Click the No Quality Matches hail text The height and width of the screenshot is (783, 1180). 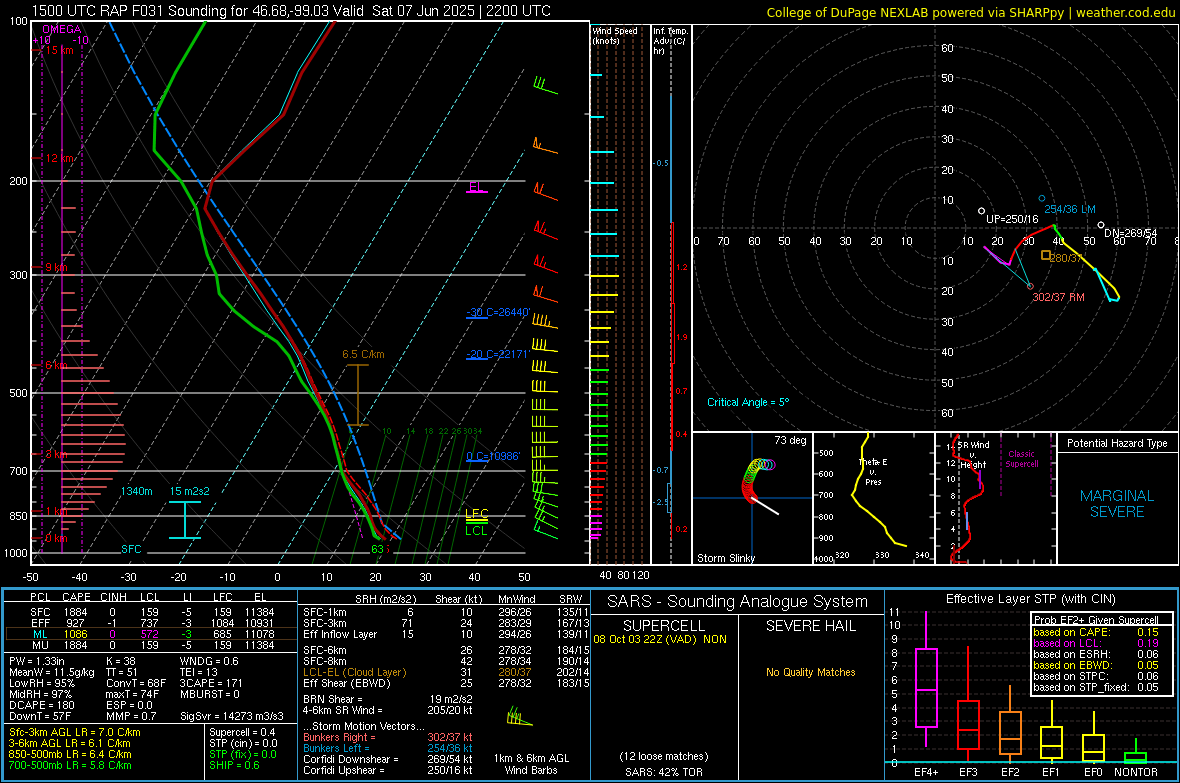click(x=810, y=672)
